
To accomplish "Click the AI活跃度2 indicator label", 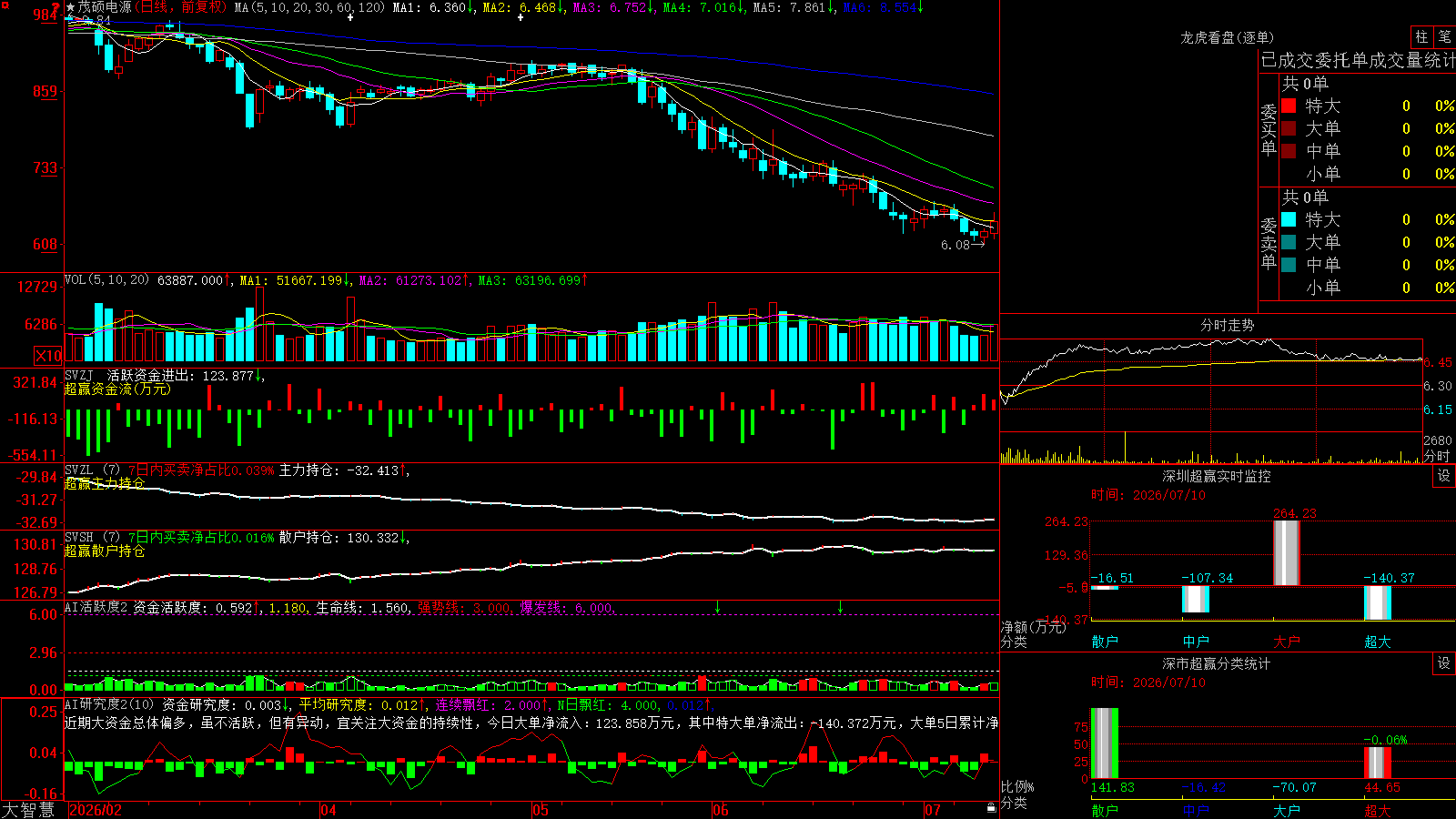I will click(96, 607).
